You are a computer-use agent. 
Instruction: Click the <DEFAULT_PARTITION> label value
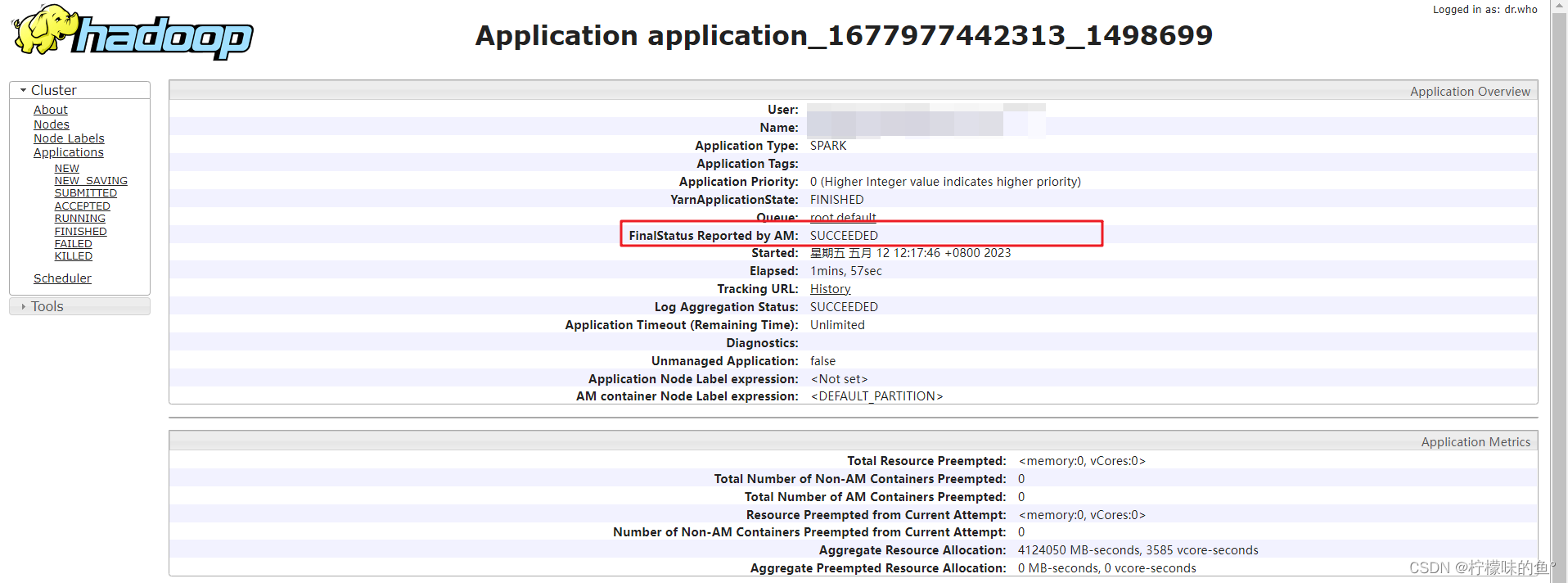pos(876,396)
